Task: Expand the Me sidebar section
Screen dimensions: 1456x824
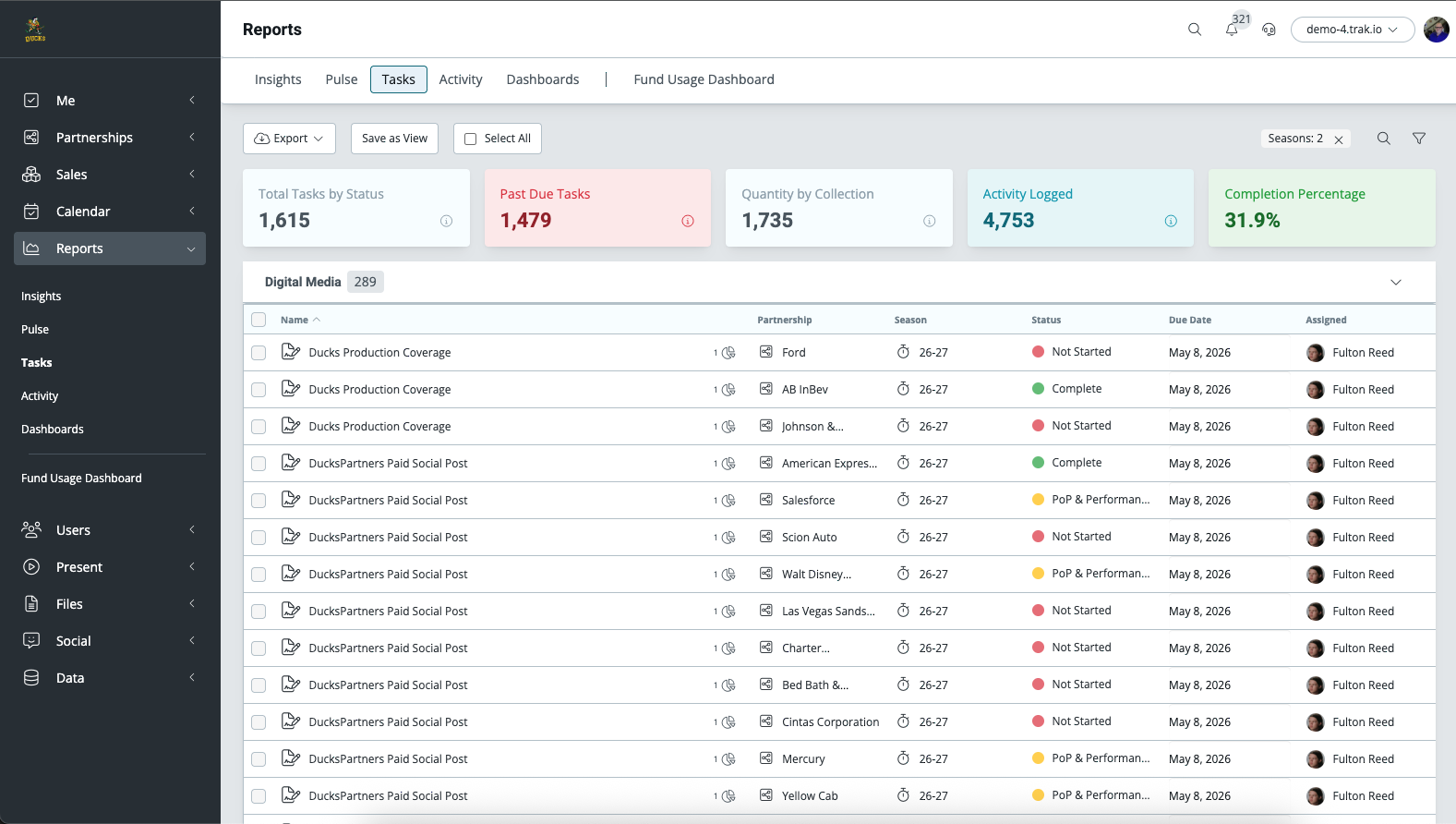Action: [110, 101]
